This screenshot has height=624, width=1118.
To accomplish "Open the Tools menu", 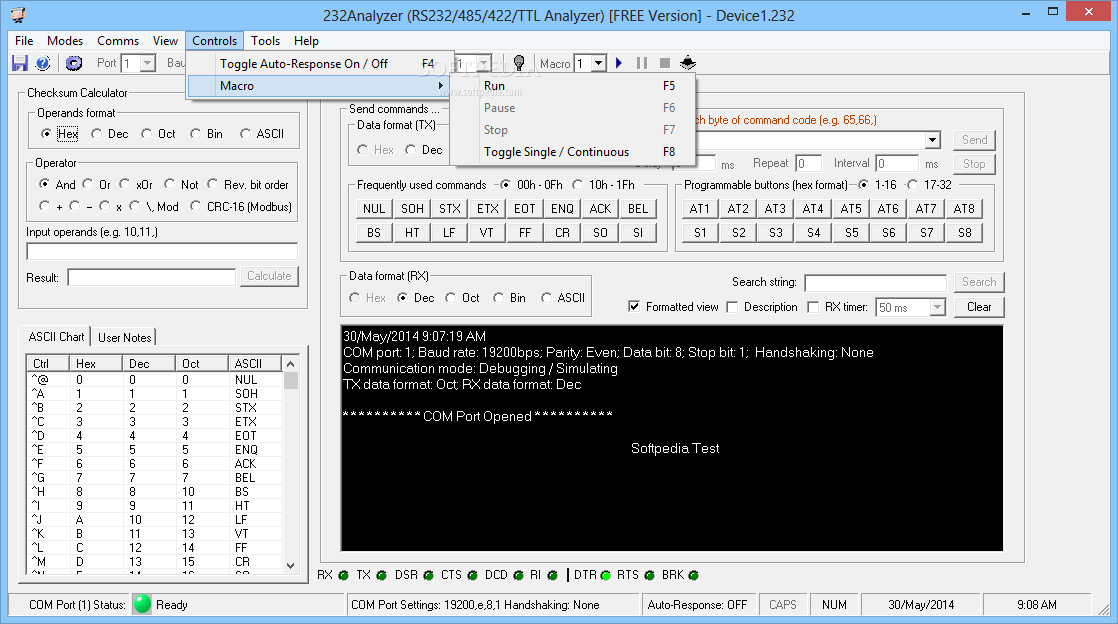I will 265,41.
